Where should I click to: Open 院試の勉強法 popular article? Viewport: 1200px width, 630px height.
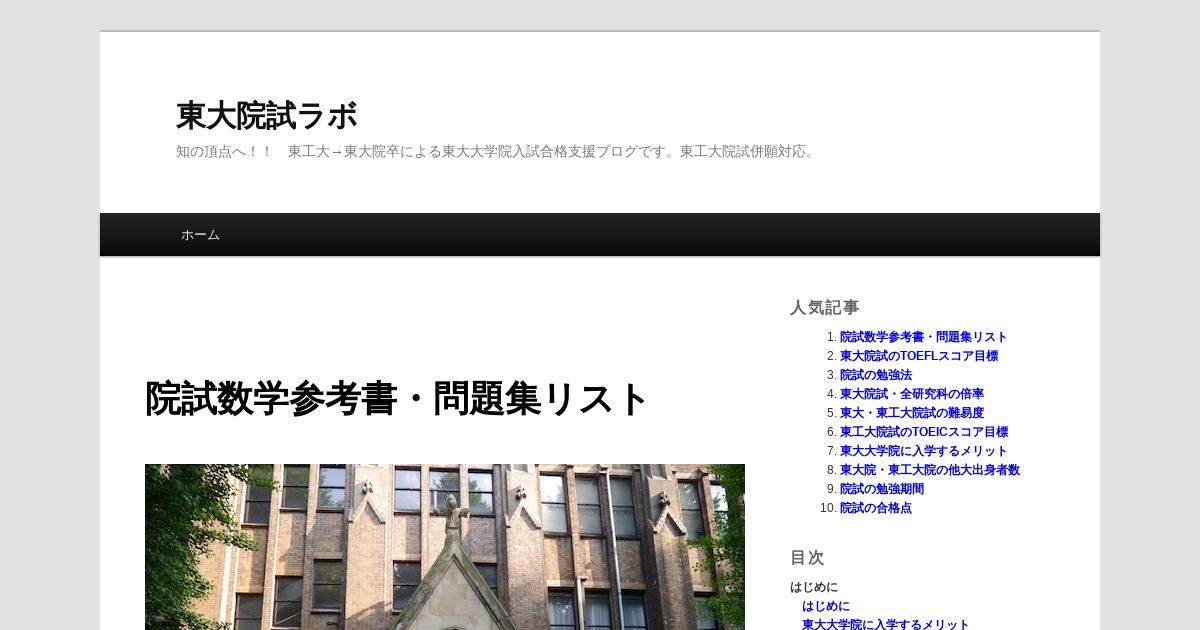pyautogui.click(x=876, y=375)
